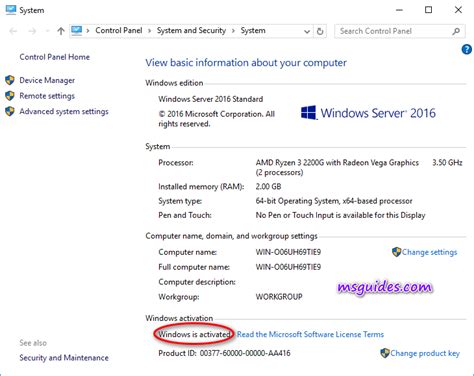Refresh the System page
This screenshot has height=376, width=474.
tap(320, 31)
